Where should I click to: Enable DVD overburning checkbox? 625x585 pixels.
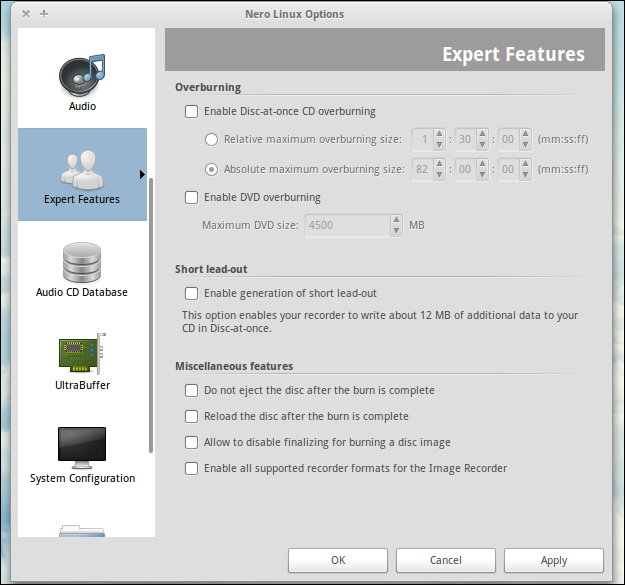[191, 197]
